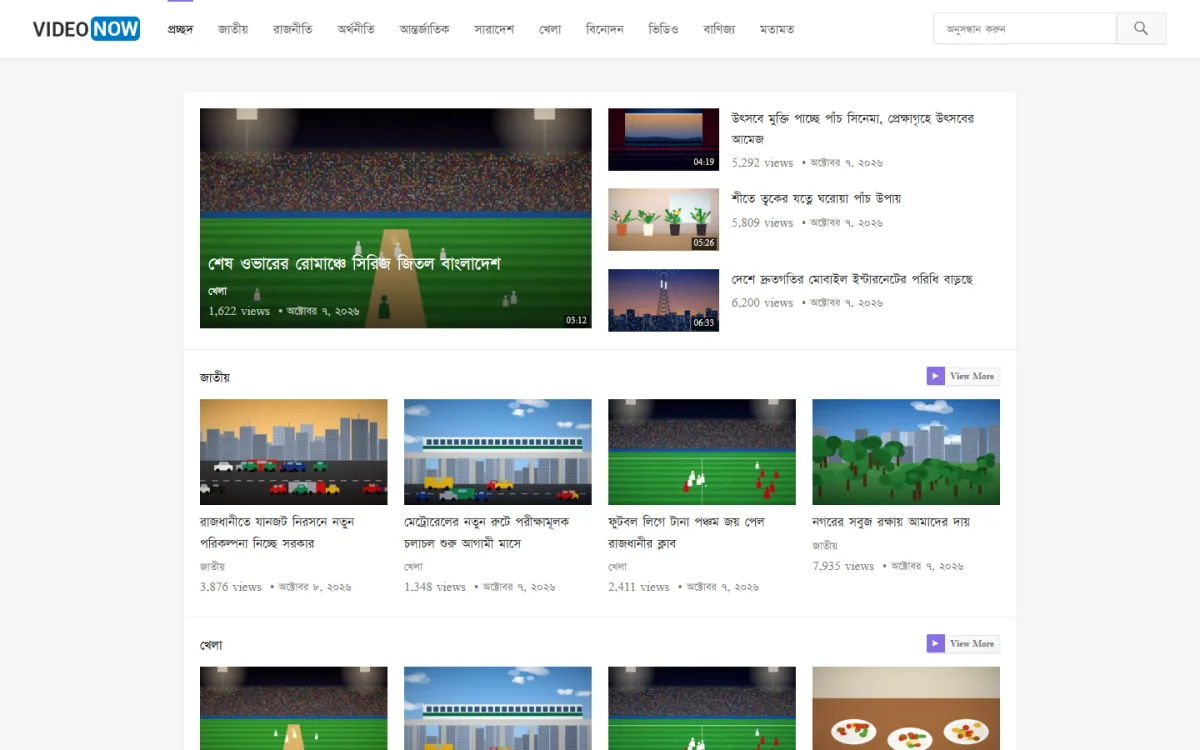1200x750 pixels.
Task: Click খেলা tag under football league article
Action: coord(617,566)
